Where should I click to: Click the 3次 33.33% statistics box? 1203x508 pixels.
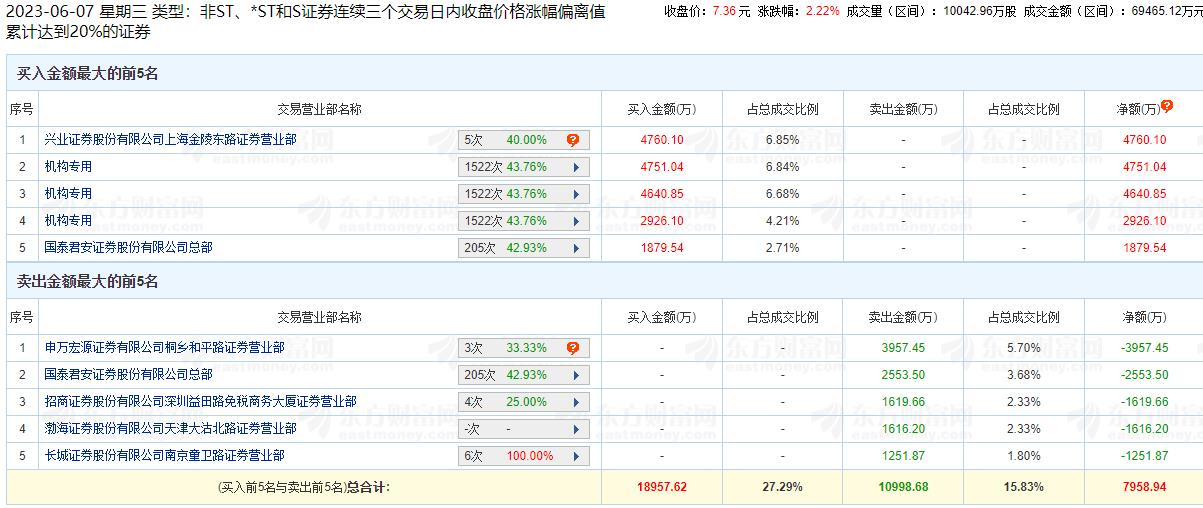coord(512,348)
